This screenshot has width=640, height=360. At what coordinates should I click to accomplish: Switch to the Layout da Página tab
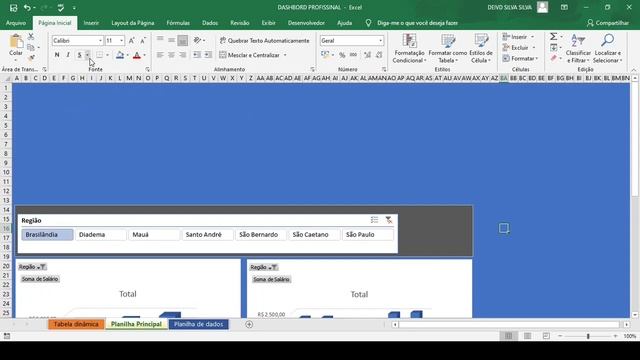(x=133, y=23)
